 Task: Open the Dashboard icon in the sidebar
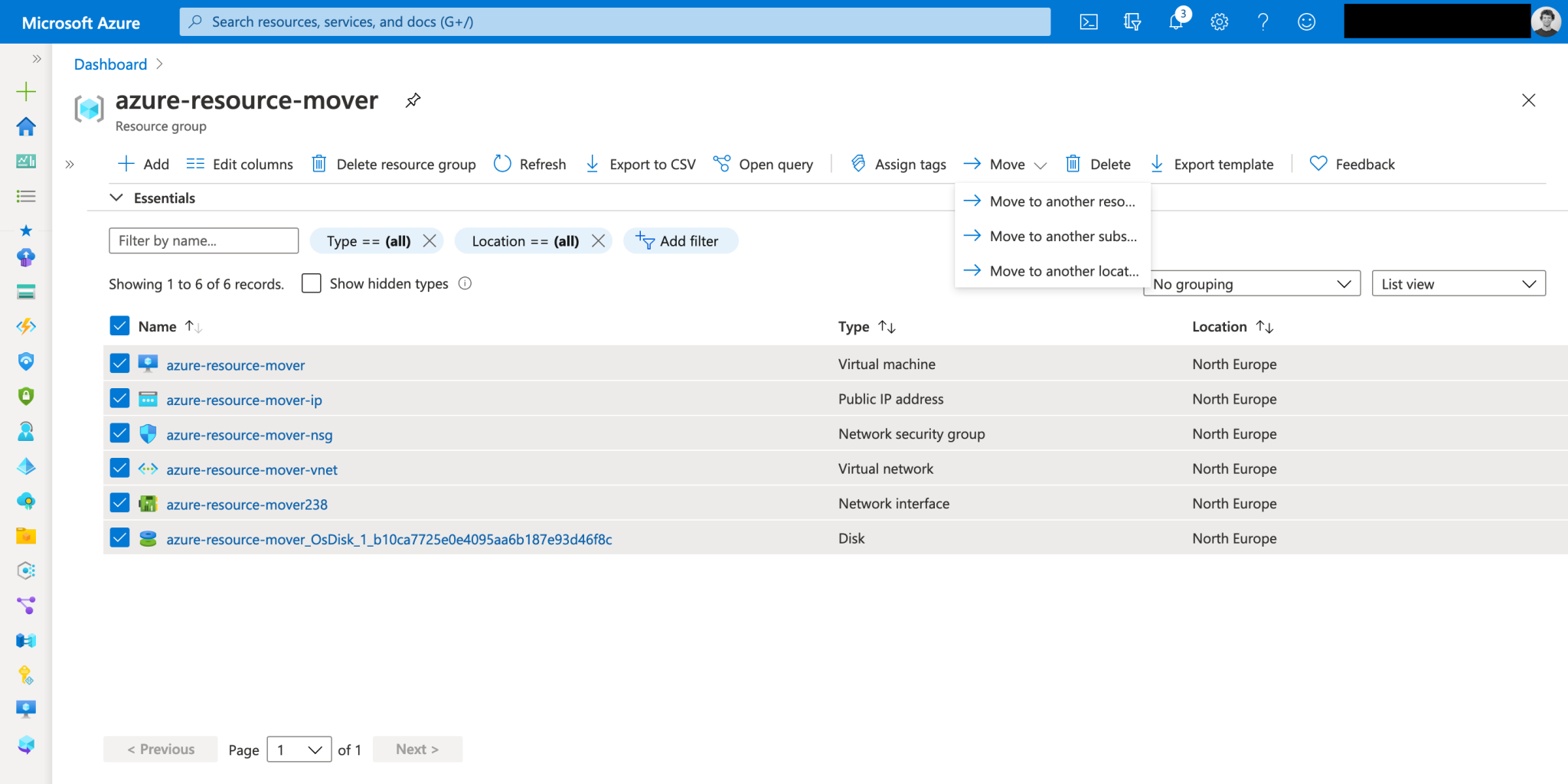tap(26, 162)
